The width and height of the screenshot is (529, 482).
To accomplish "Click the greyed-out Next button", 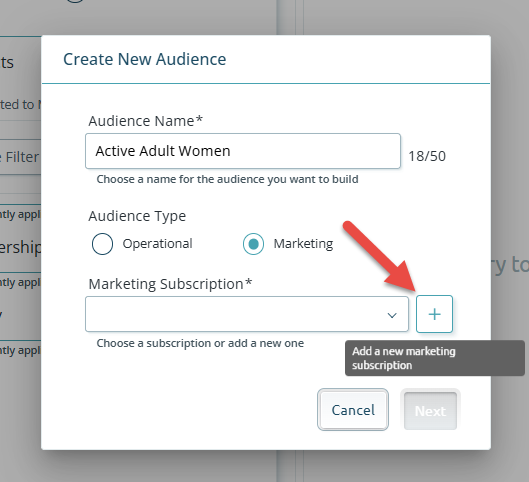I will (x=430, y=410).
